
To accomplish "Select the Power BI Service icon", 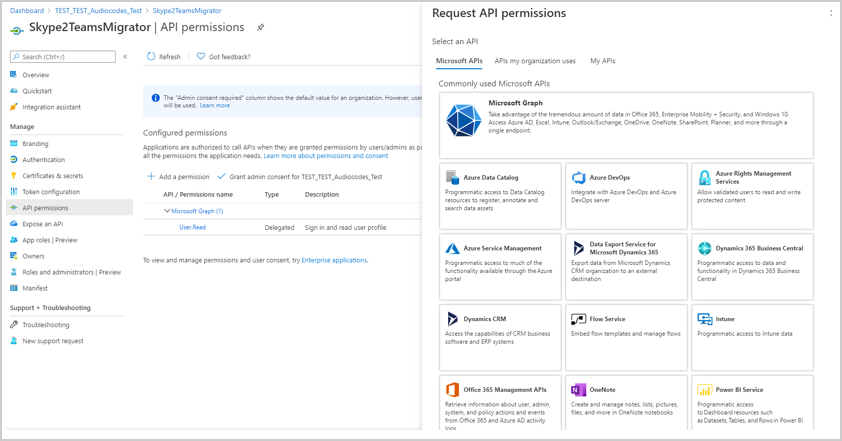I will pyautogui.click(x=705, y=389).
